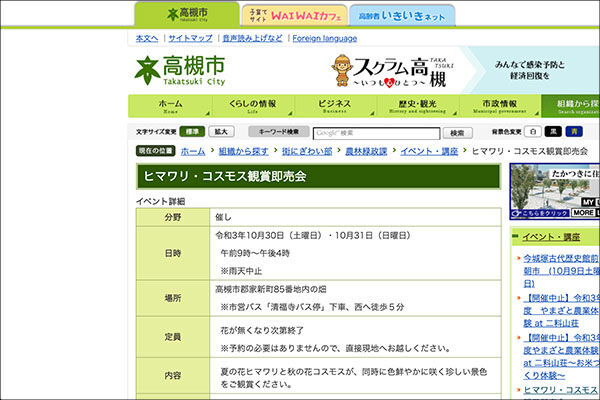This screenshot has width=600, height=400.
Task: Open the ホーム navigation menu
Action: (x=170, y=106)
